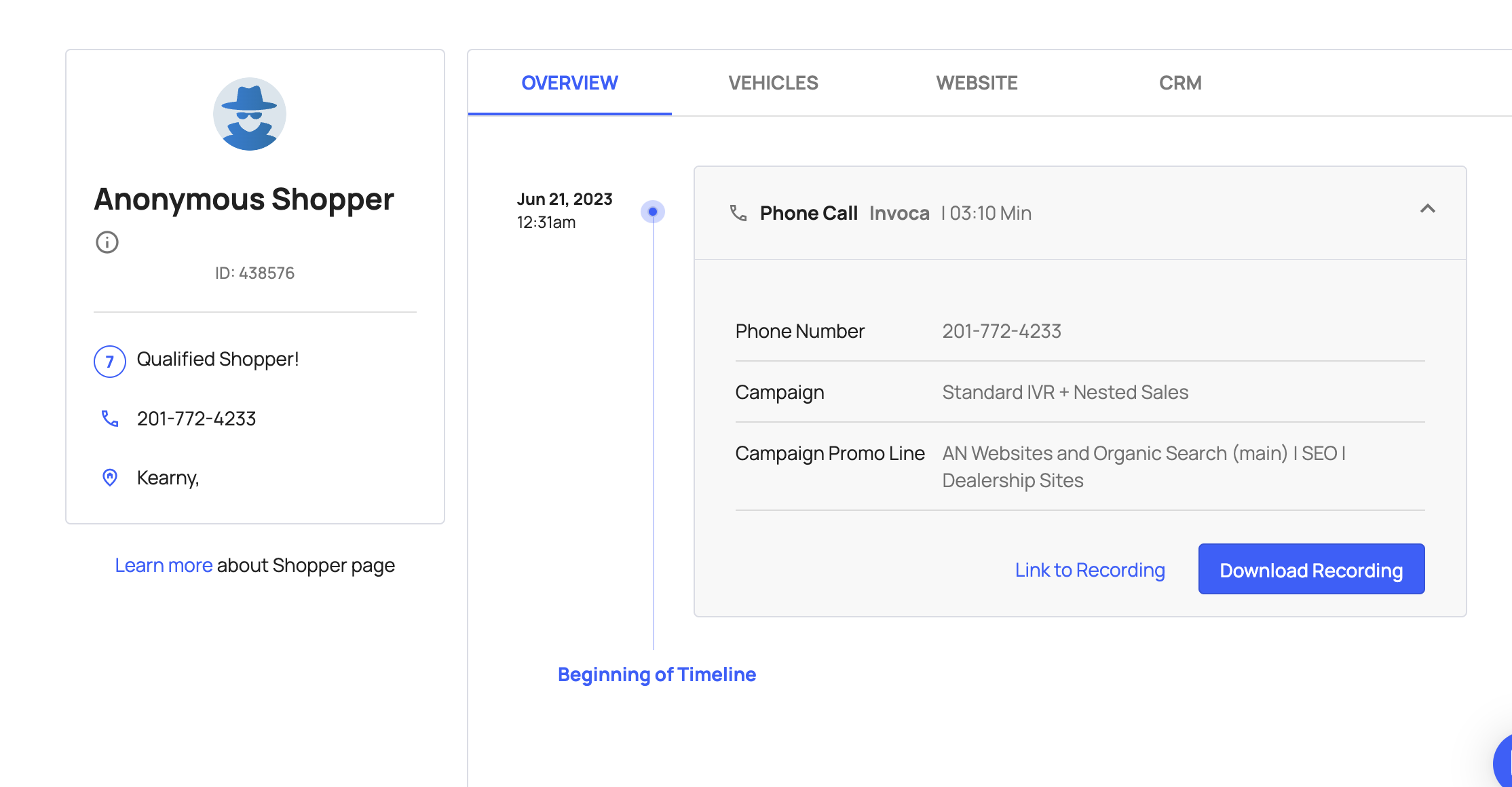Select the Overview tab
The image size is (1512, 787).
point(570,82)
